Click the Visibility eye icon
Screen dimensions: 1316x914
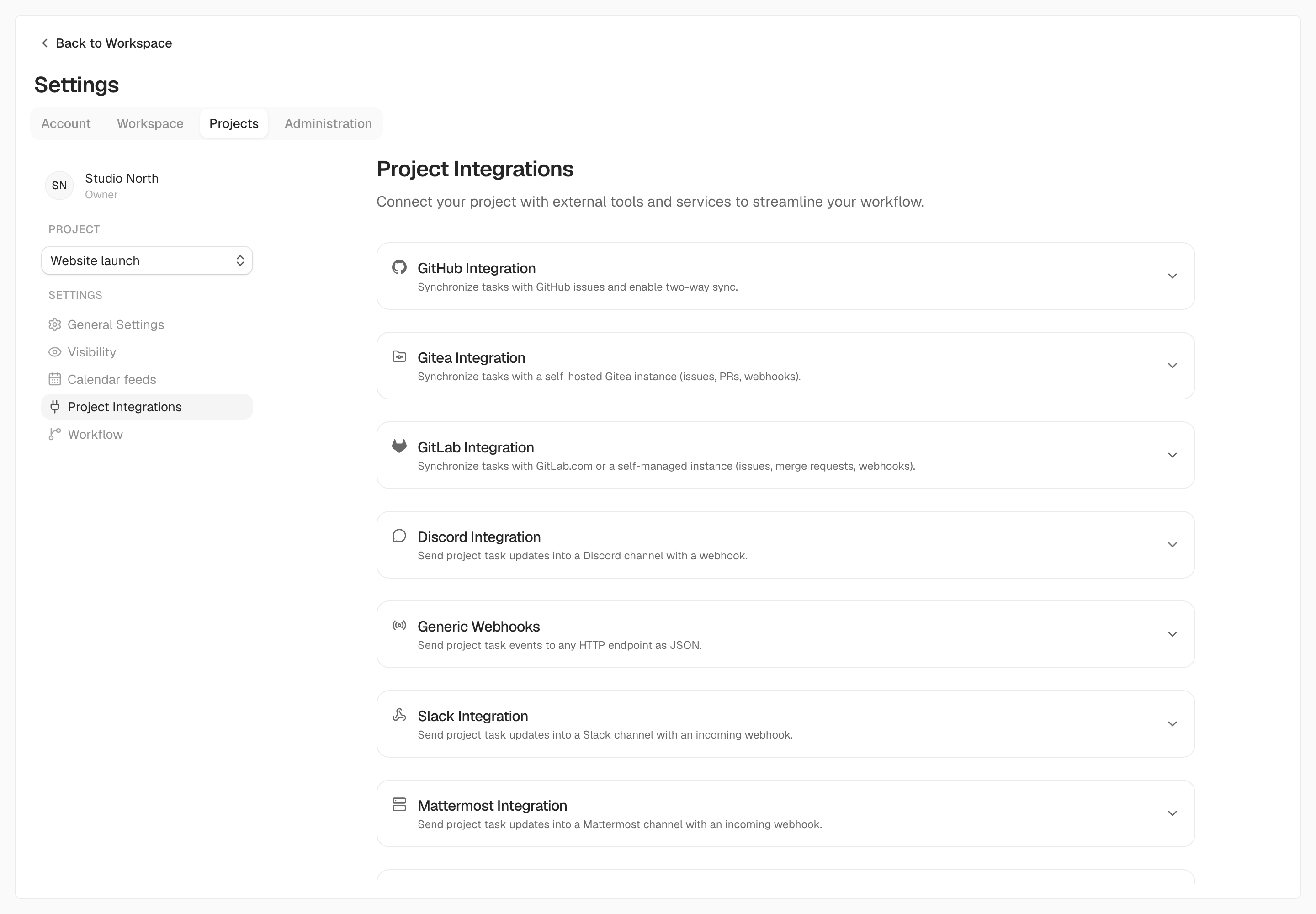click(x=54, y=352)
